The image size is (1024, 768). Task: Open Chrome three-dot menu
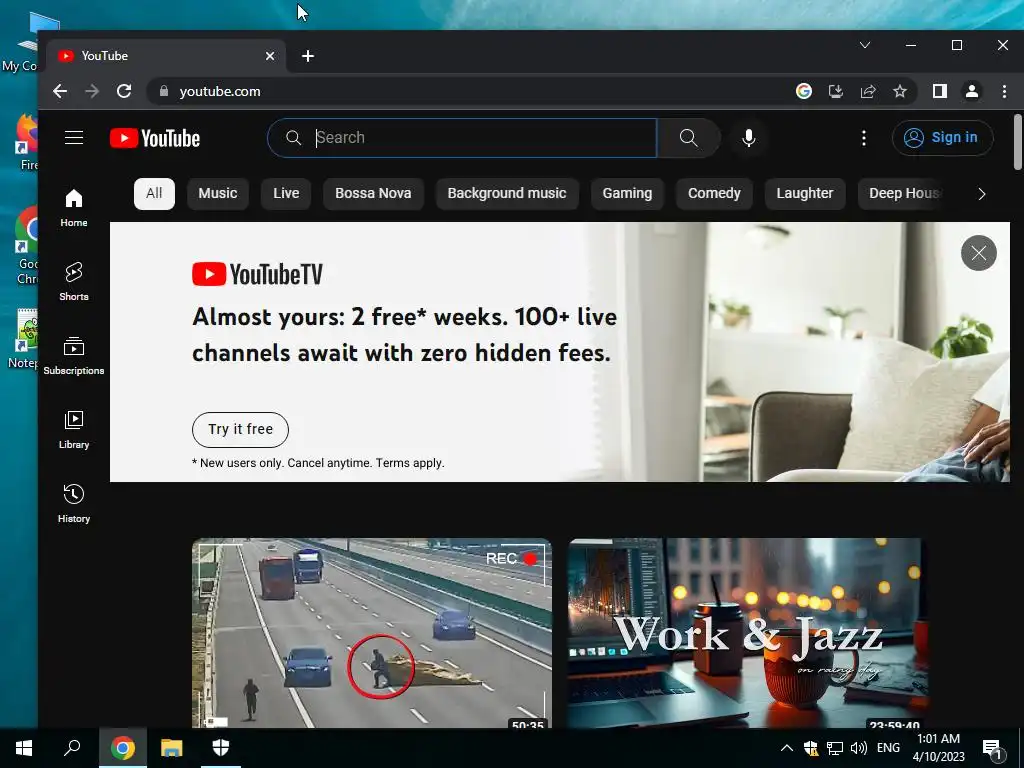[x=1004, y=91]
